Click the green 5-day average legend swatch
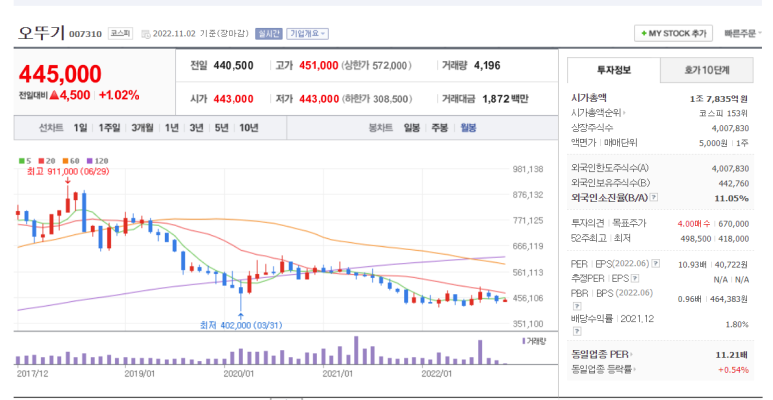 click(x=21, y=161)
